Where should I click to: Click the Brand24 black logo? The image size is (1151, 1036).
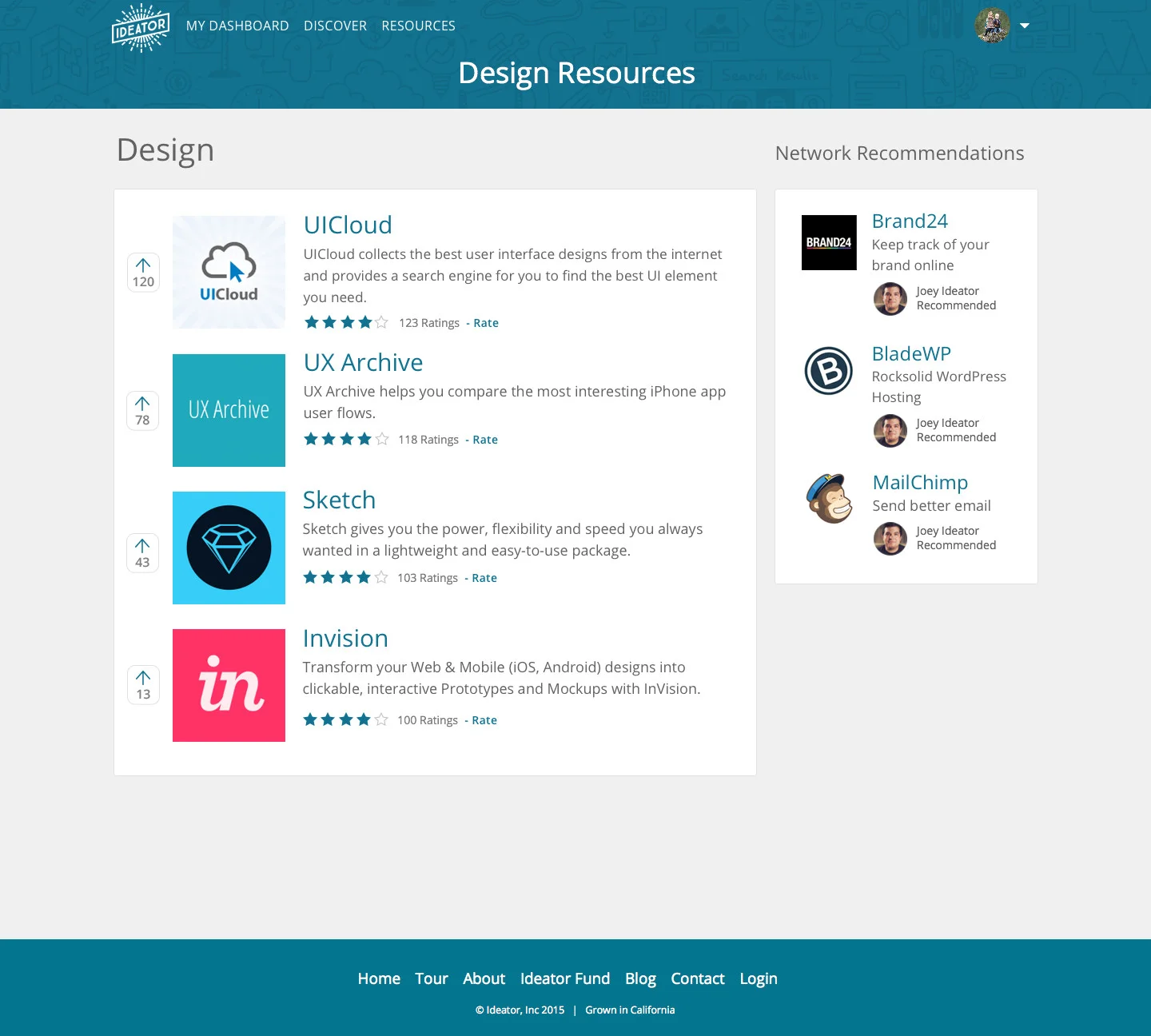tap(829, 242)
